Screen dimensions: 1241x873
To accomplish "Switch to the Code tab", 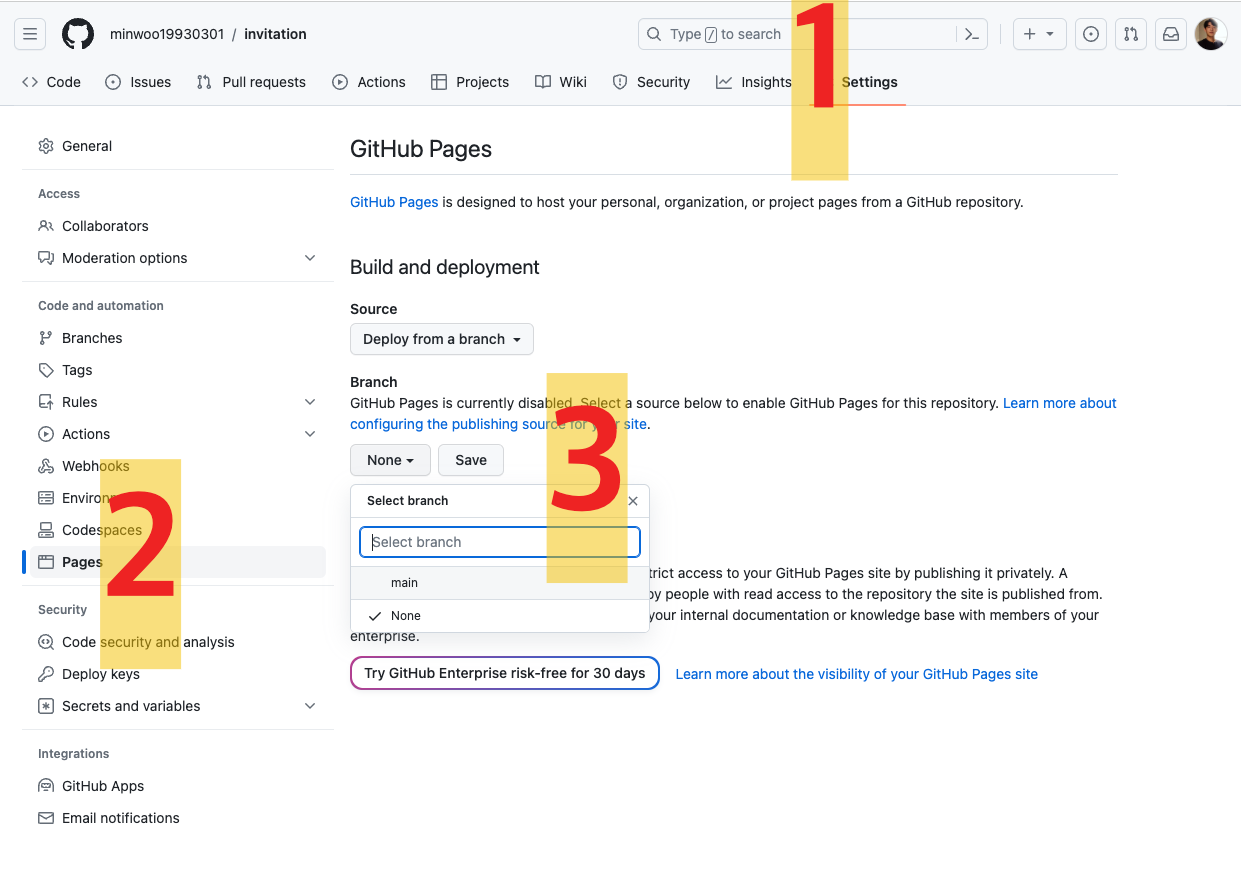I will [x=51, y=82].
